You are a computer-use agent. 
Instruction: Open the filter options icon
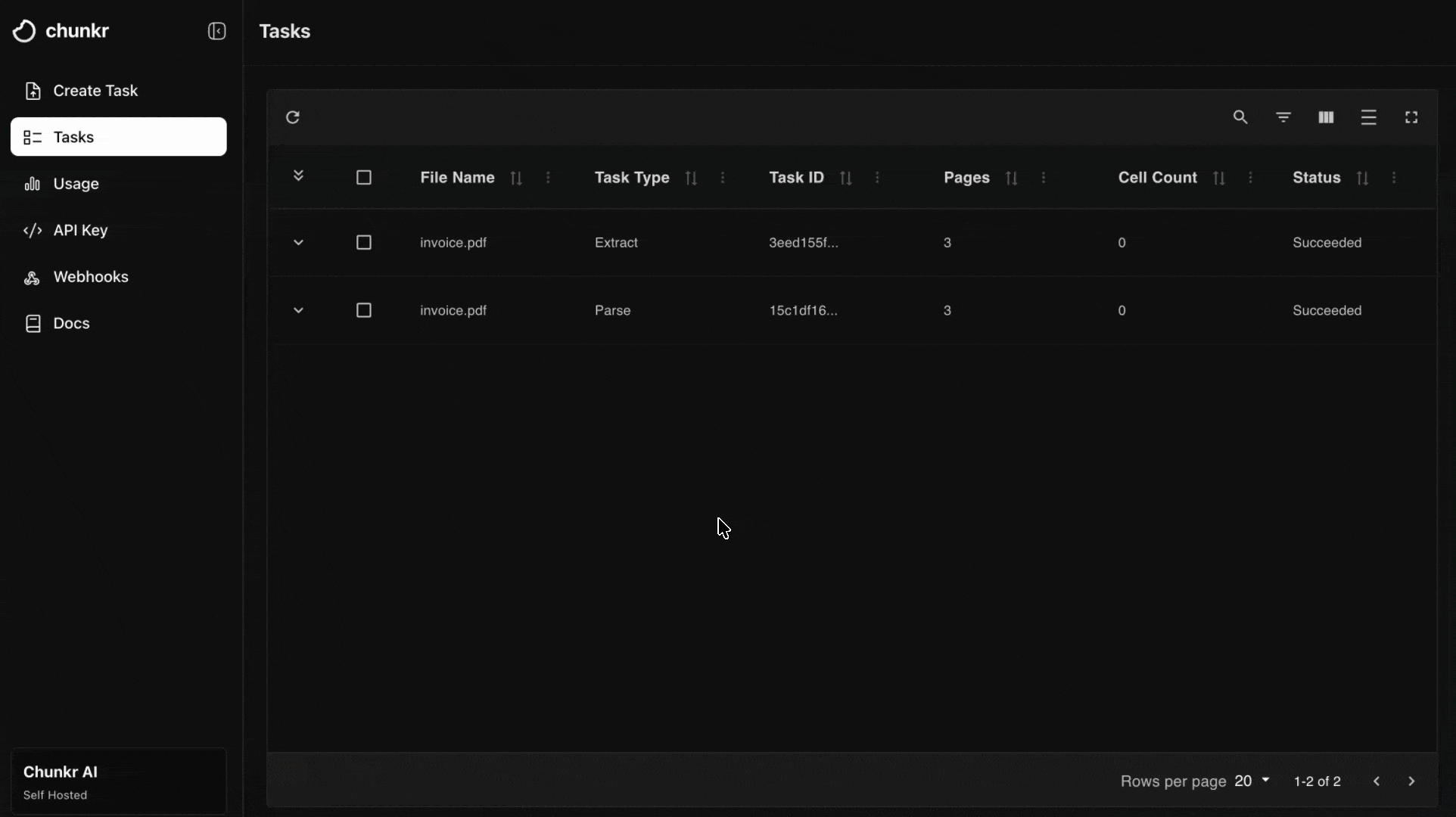[x=1283, y=117]
